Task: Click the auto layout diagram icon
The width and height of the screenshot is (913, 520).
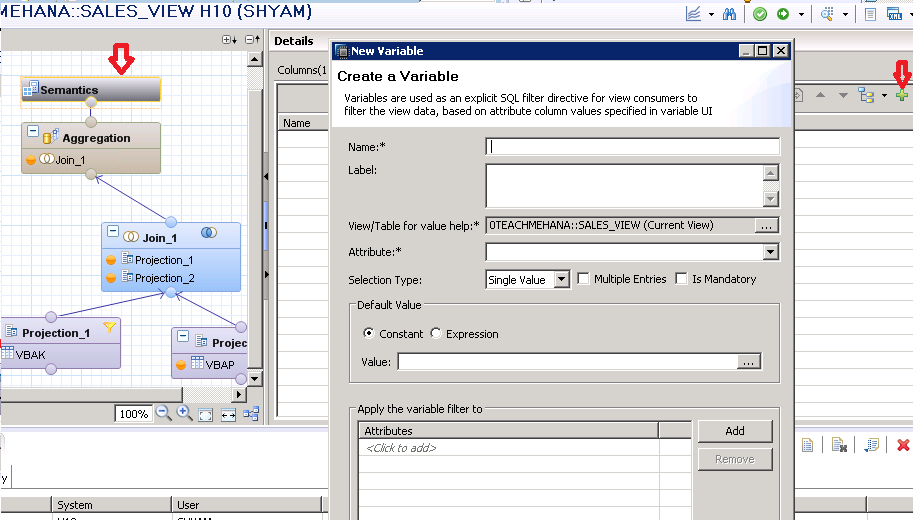Action: click(251, 414)
